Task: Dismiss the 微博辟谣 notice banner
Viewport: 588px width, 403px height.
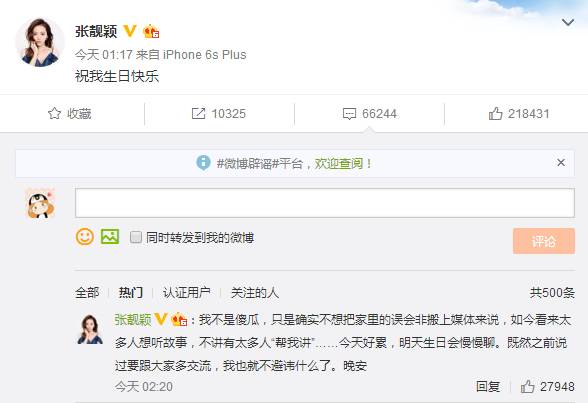Action: (561, 162)
